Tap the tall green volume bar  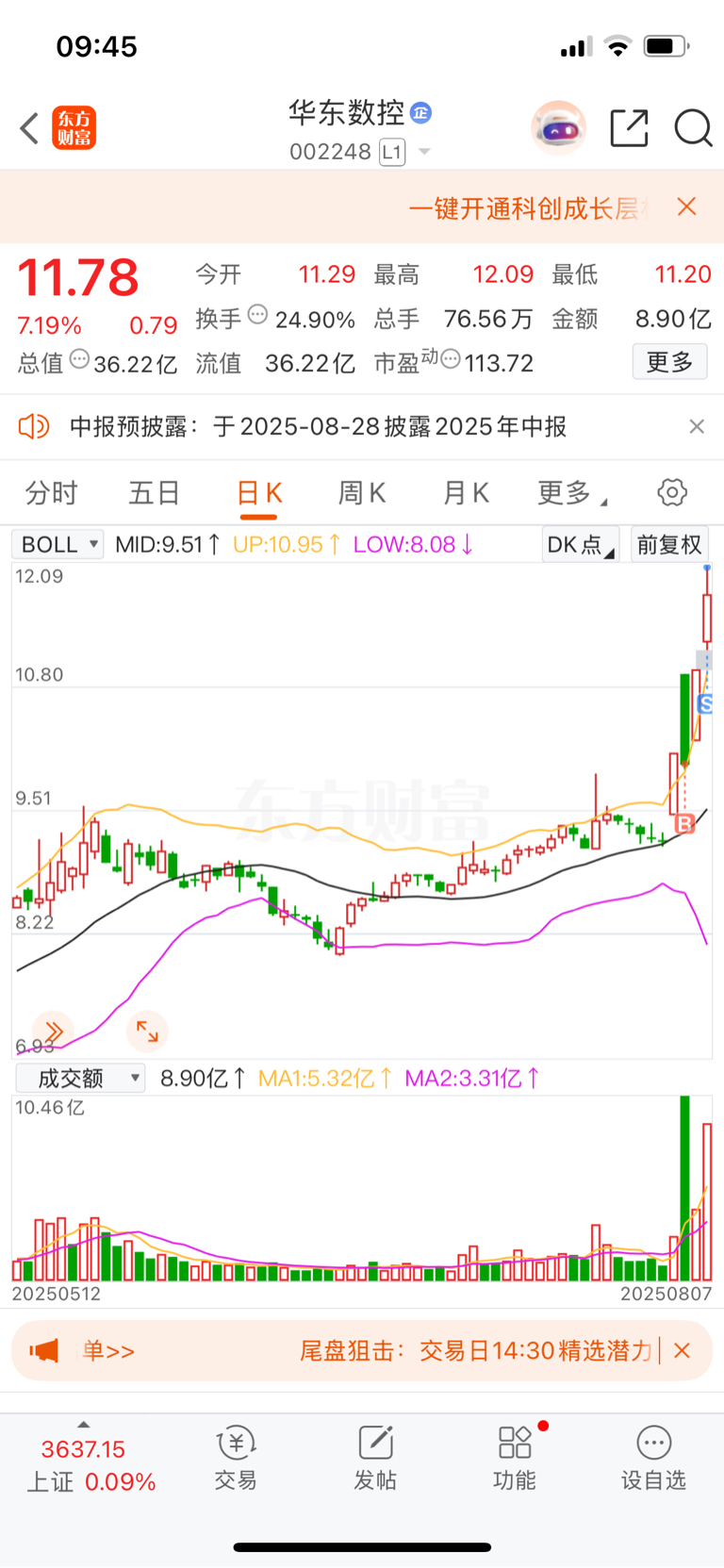click(685, 1188)
